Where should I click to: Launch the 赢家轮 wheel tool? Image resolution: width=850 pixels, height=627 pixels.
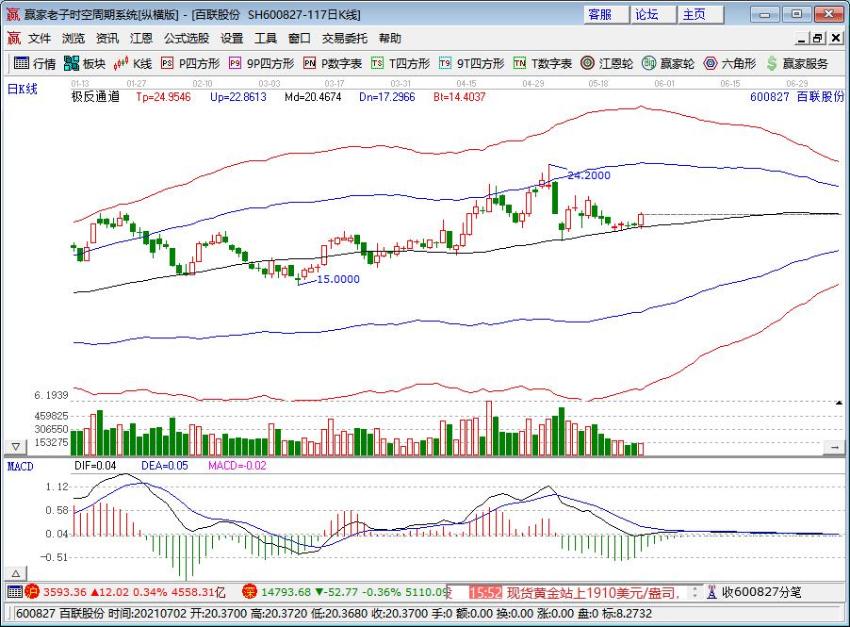pyautogui.click(x=668, y=64)
